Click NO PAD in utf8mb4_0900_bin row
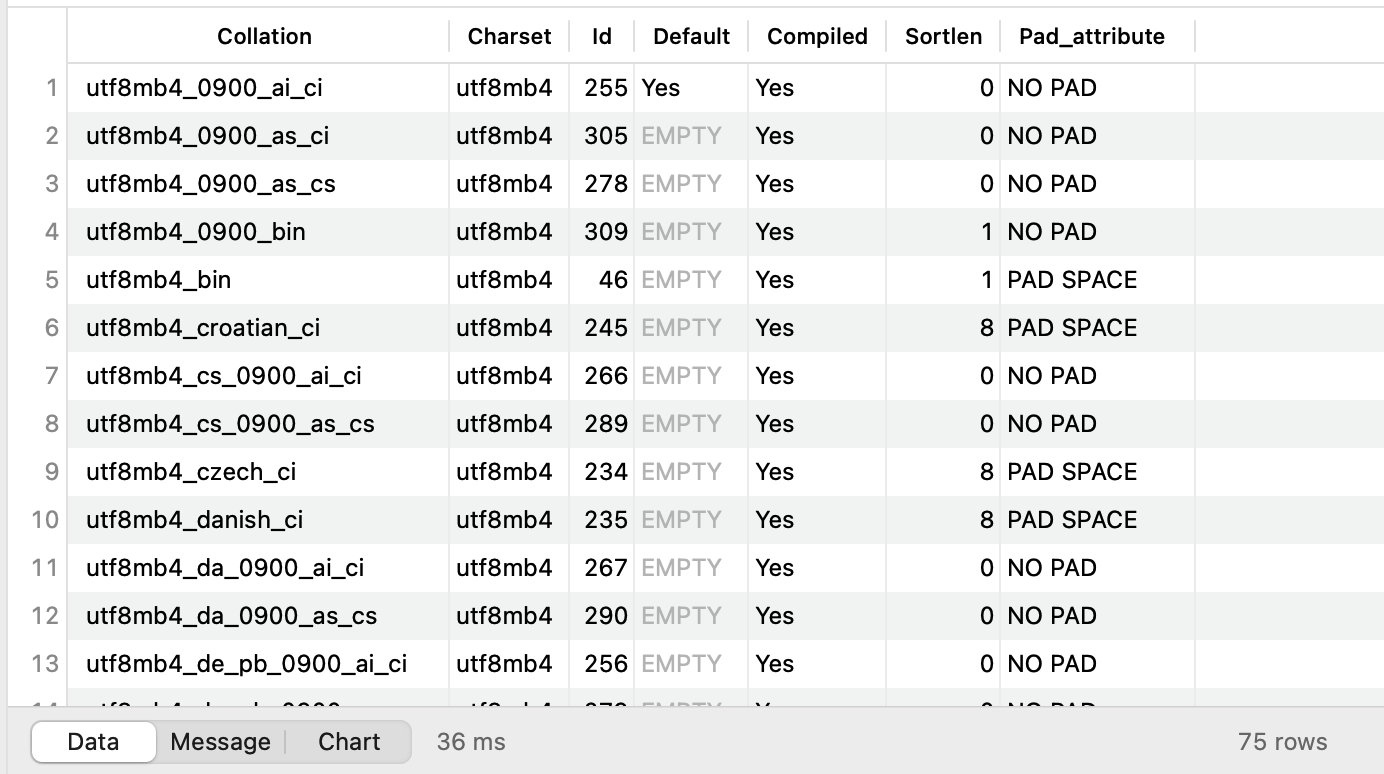 point(1052,232)
